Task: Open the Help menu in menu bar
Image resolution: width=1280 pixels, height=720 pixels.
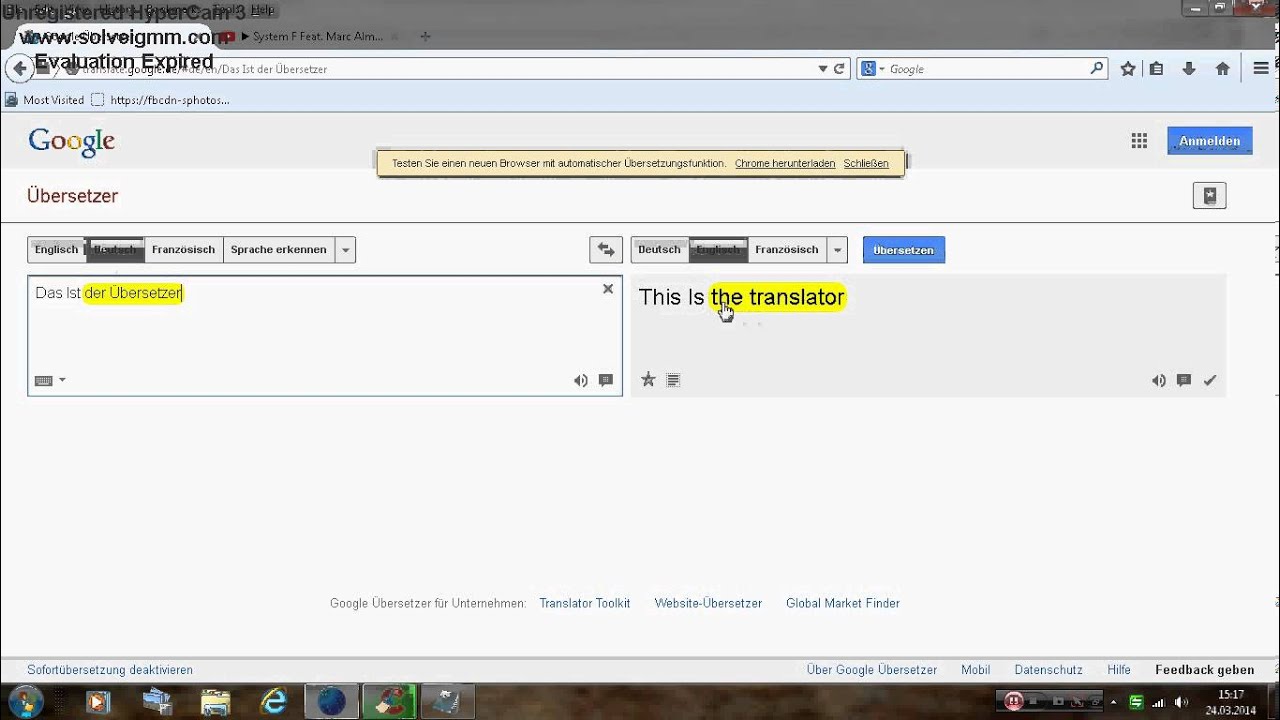Action: click(262, 10)
